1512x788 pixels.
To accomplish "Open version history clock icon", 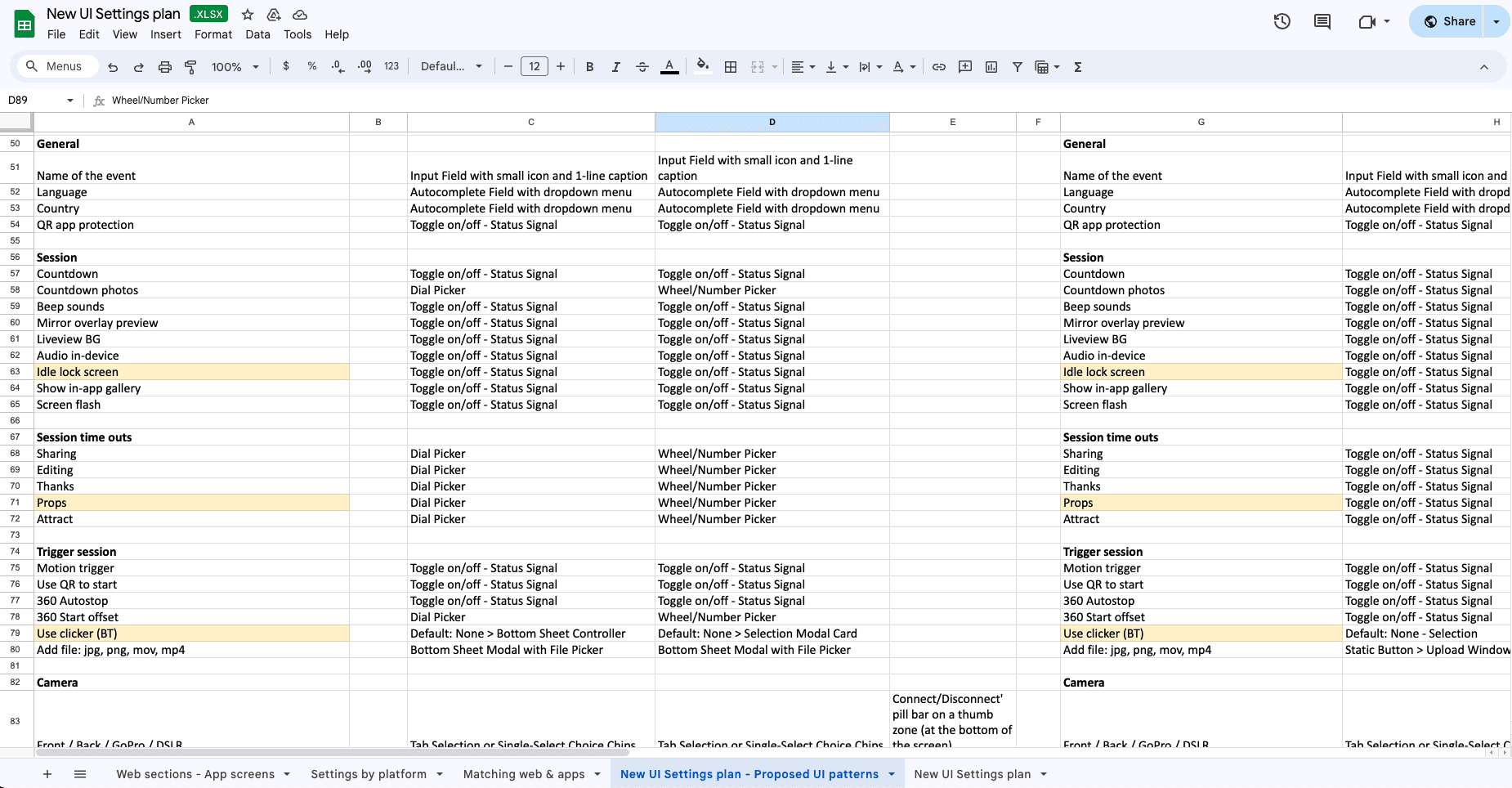I will pos(1282,21).
